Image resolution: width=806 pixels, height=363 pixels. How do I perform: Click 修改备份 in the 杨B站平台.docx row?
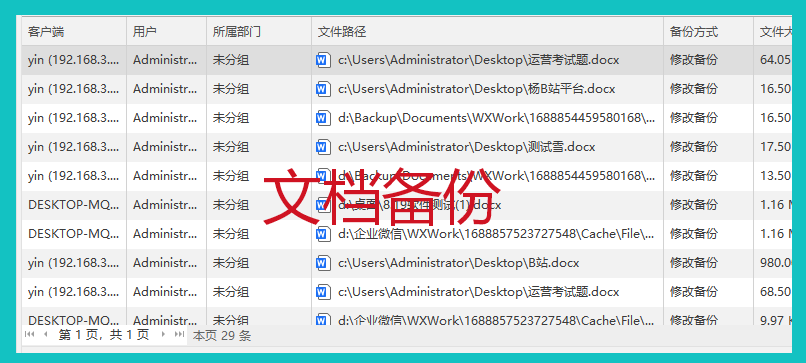pyautogui.click(x=694, y=89)
